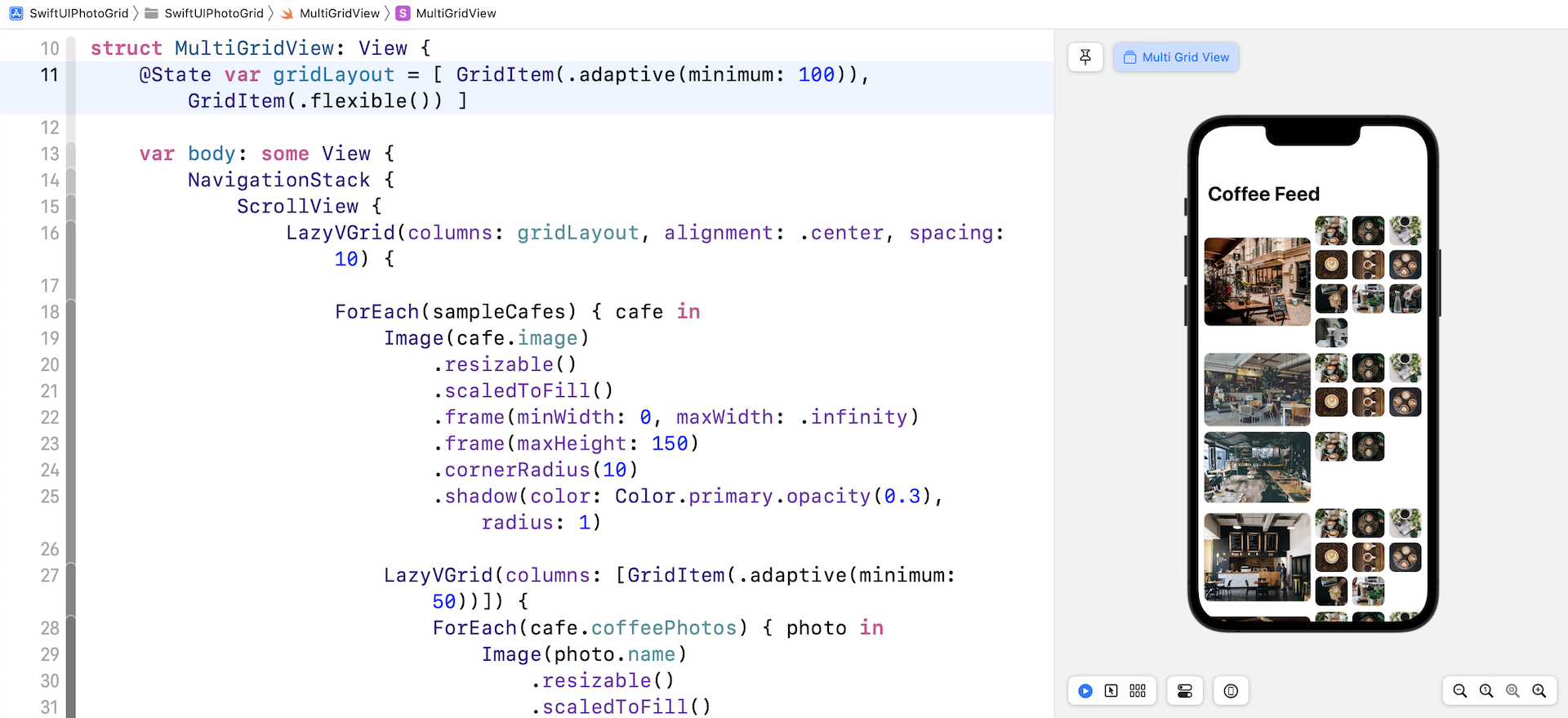Click the Coffee Feed title in preview
The image size is (1568, 718).
point(1263,194)
